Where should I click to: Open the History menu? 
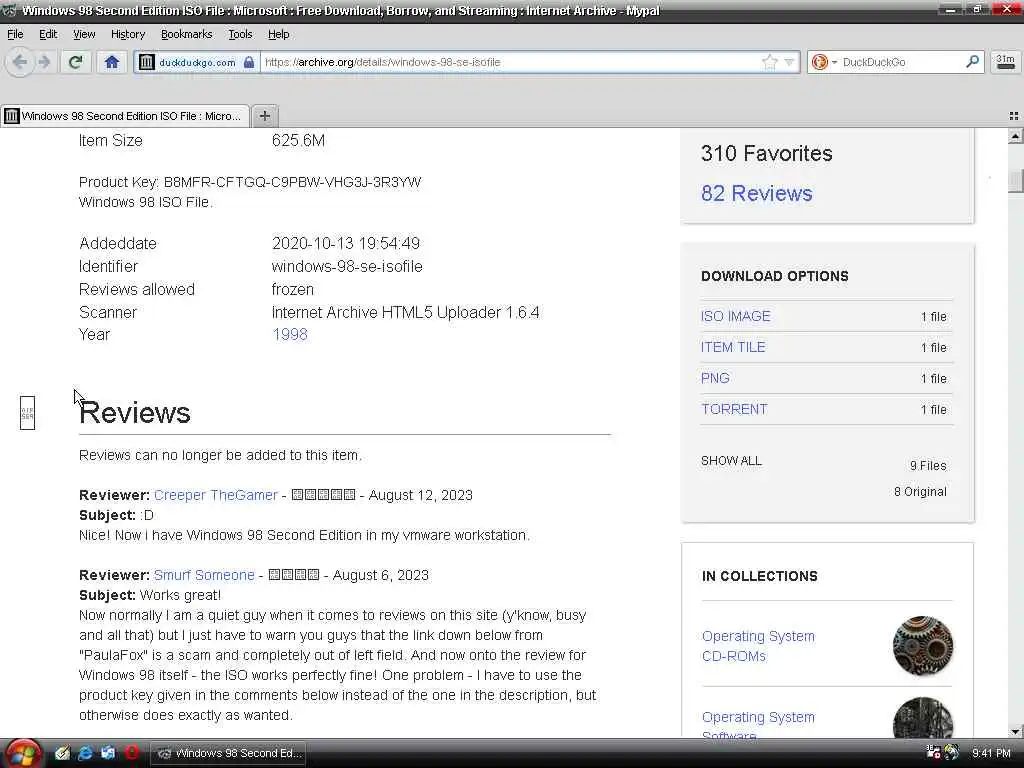[x=127, y=34]
